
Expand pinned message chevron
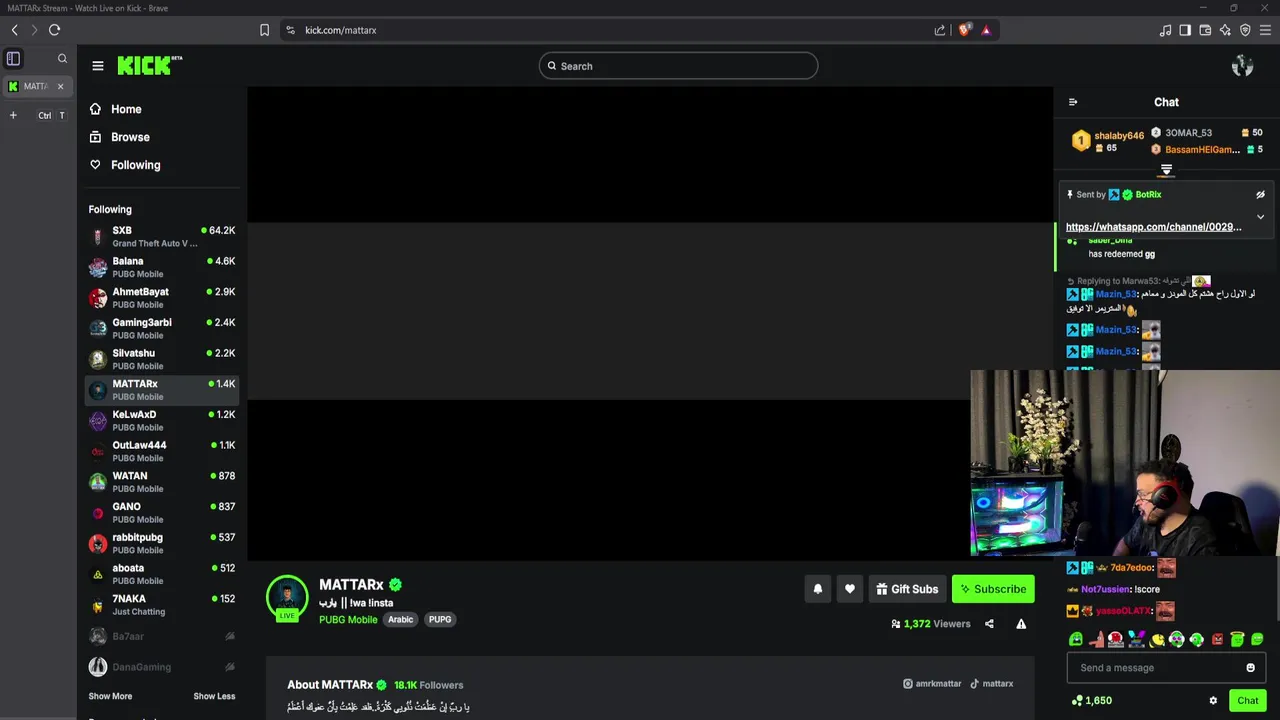coord(1260,217)
